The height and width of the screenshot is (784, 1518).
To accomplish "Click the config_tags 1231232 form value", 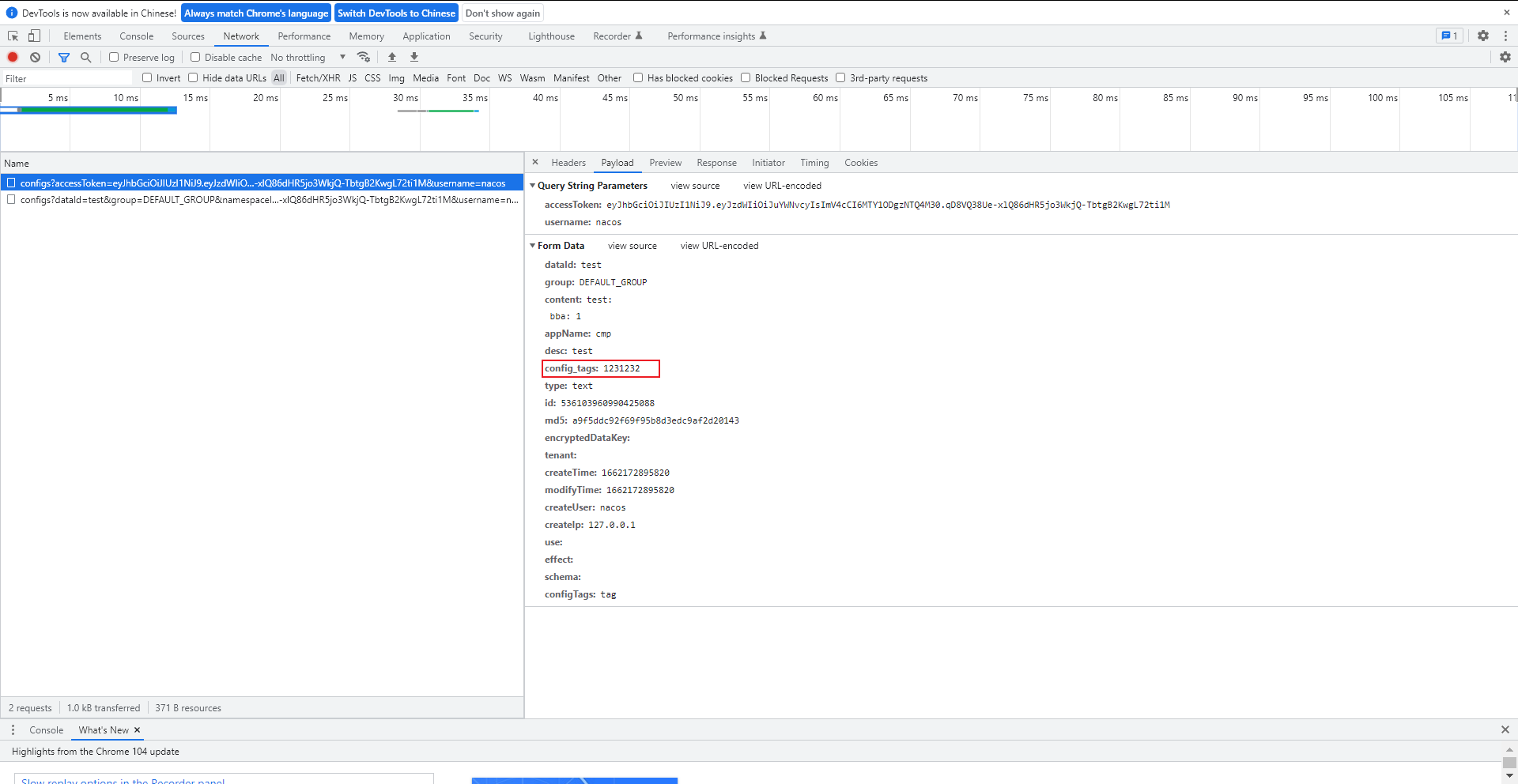I will point(621,368).
